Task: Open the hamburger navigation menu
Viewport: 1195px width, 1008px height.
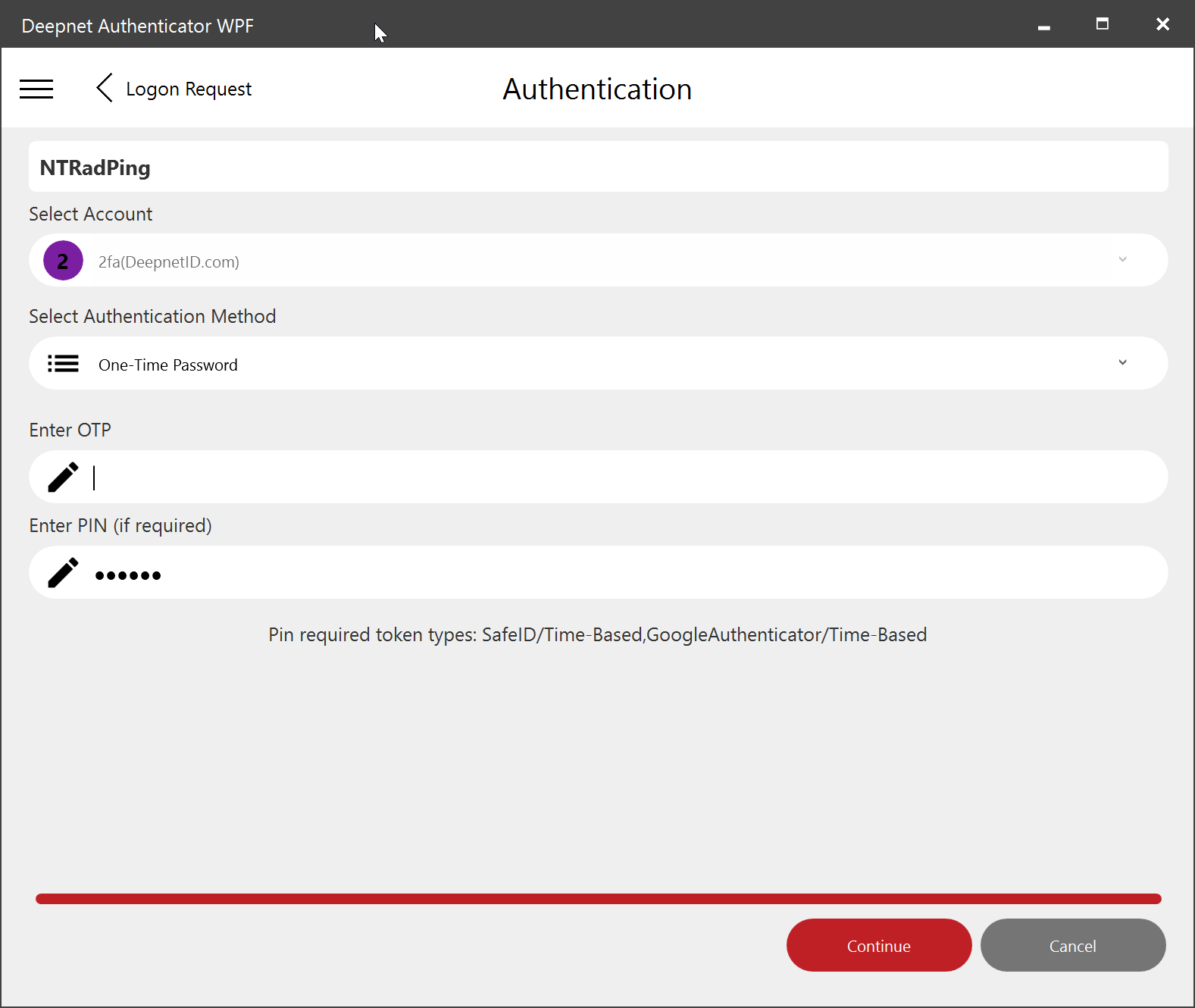Action: 36,89
